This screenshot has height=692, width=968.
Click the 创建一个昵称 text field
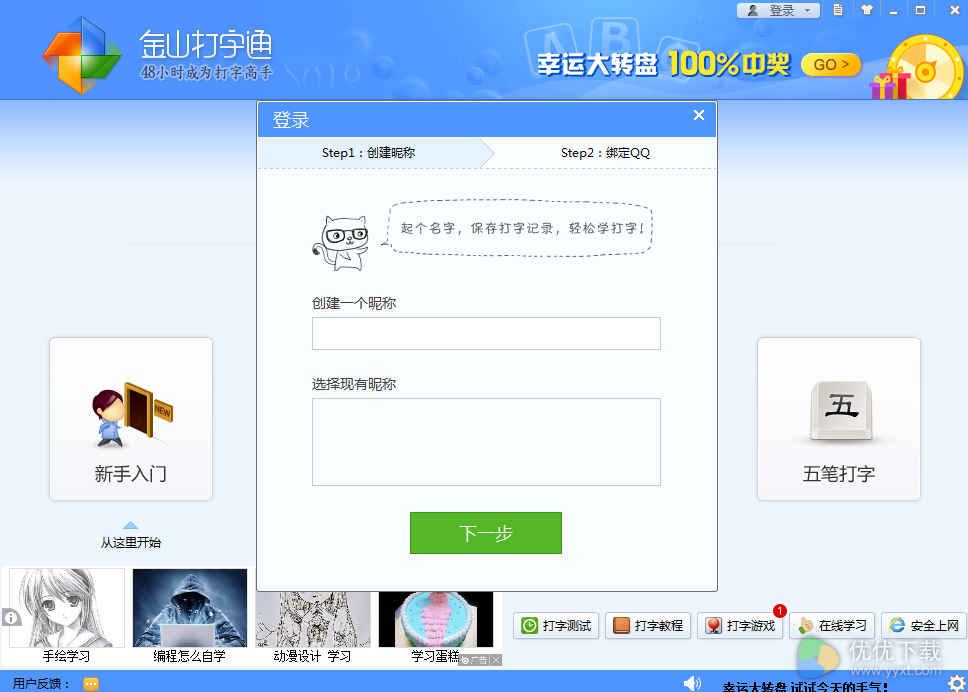point(486,333)
